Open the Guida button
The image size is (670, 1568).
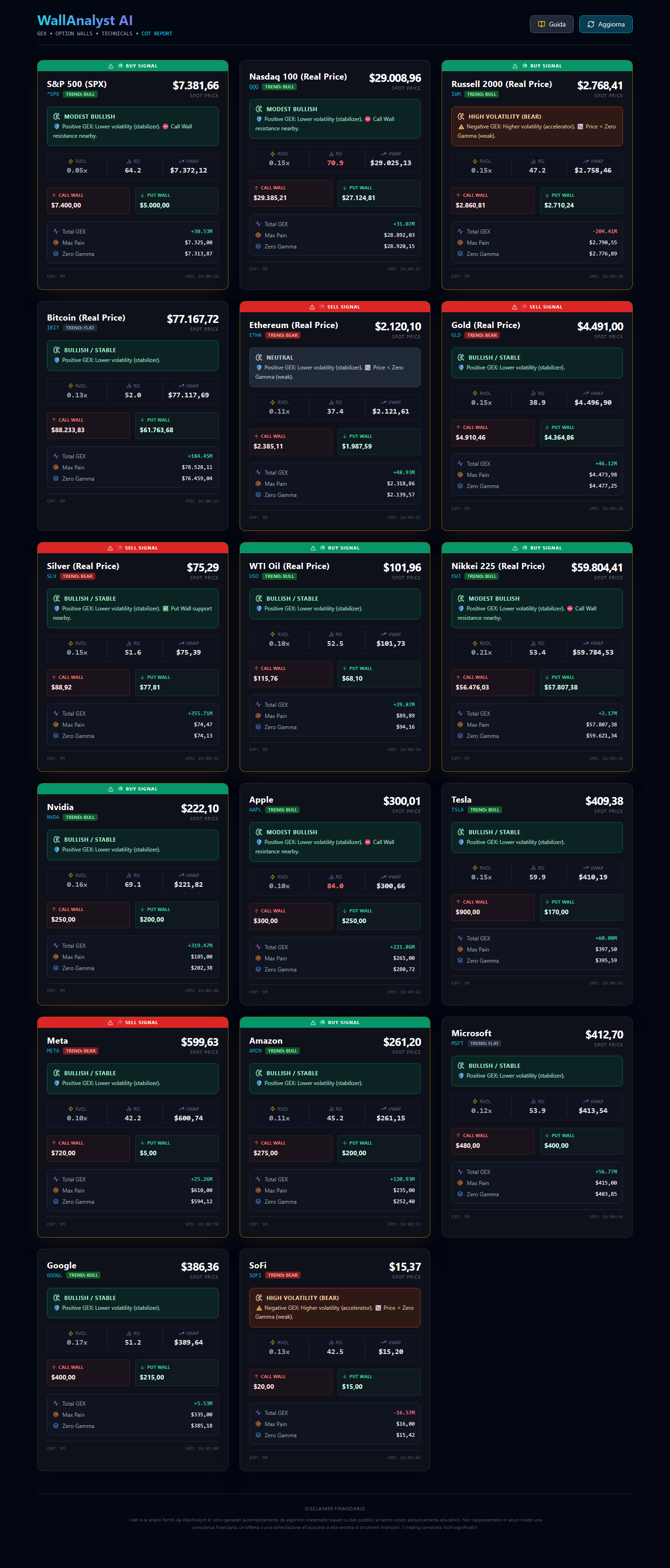[551, 24]
